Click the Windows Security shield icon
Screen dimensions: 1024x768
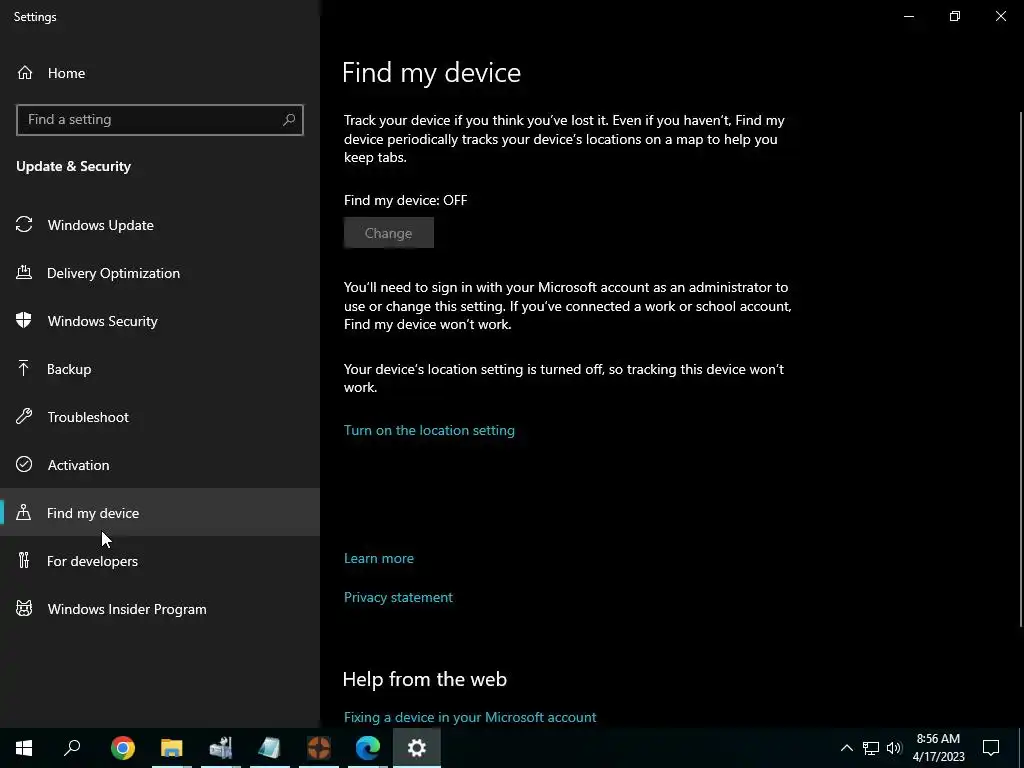coord(24,321)
